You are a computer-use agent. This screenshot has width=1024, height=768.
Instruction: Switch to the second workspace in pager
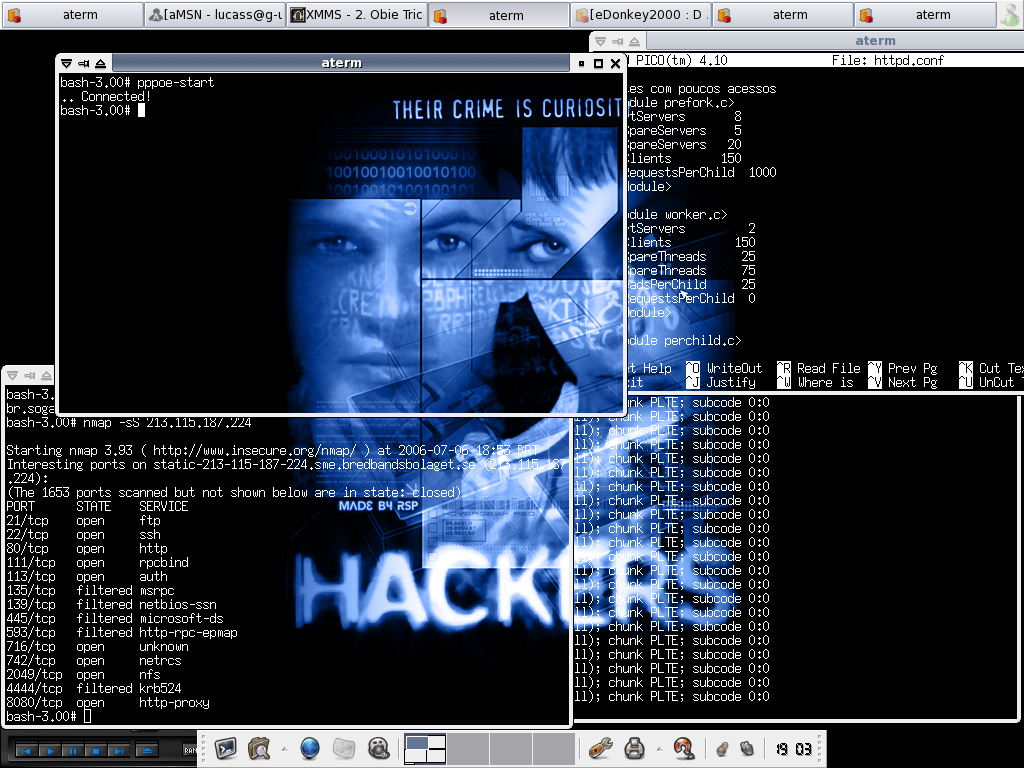click(468, 748)
